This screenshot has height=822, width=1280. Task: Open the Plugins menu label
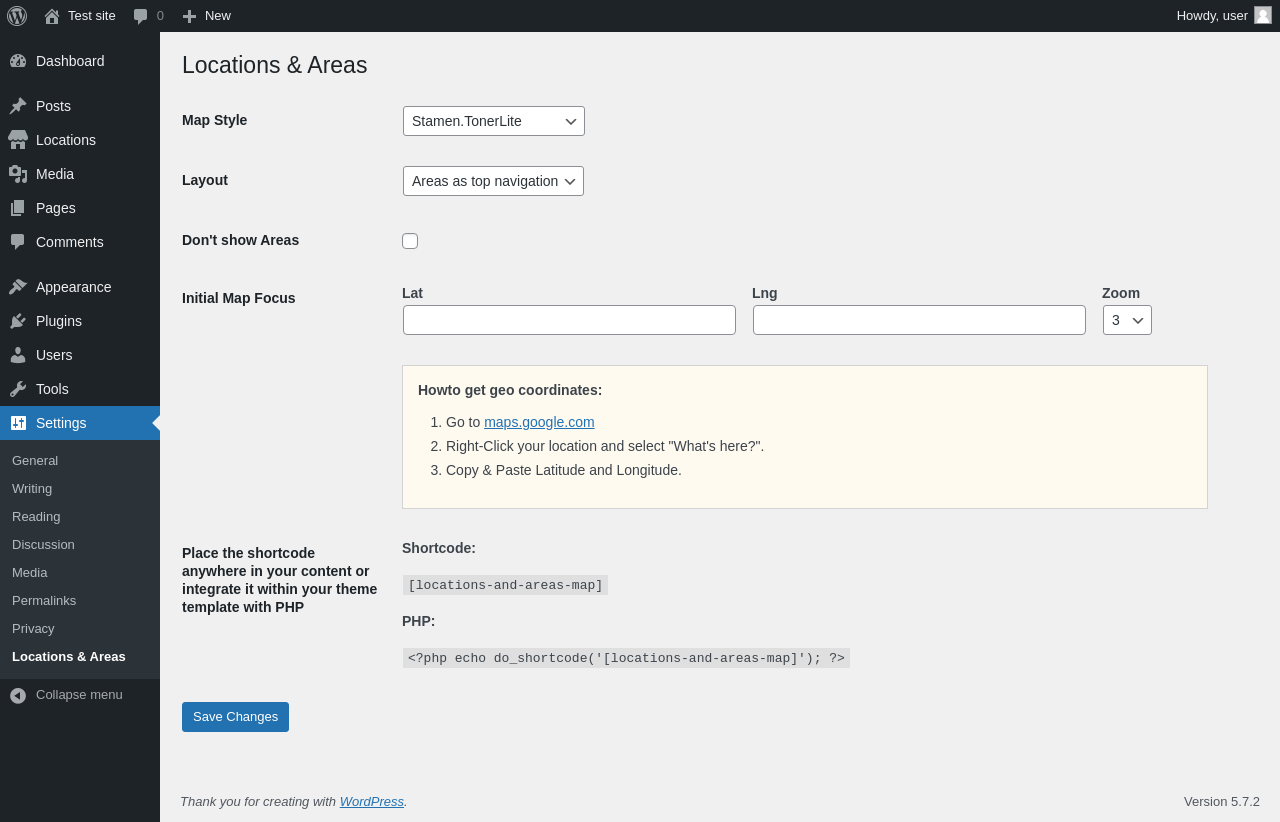click(59, 321)
